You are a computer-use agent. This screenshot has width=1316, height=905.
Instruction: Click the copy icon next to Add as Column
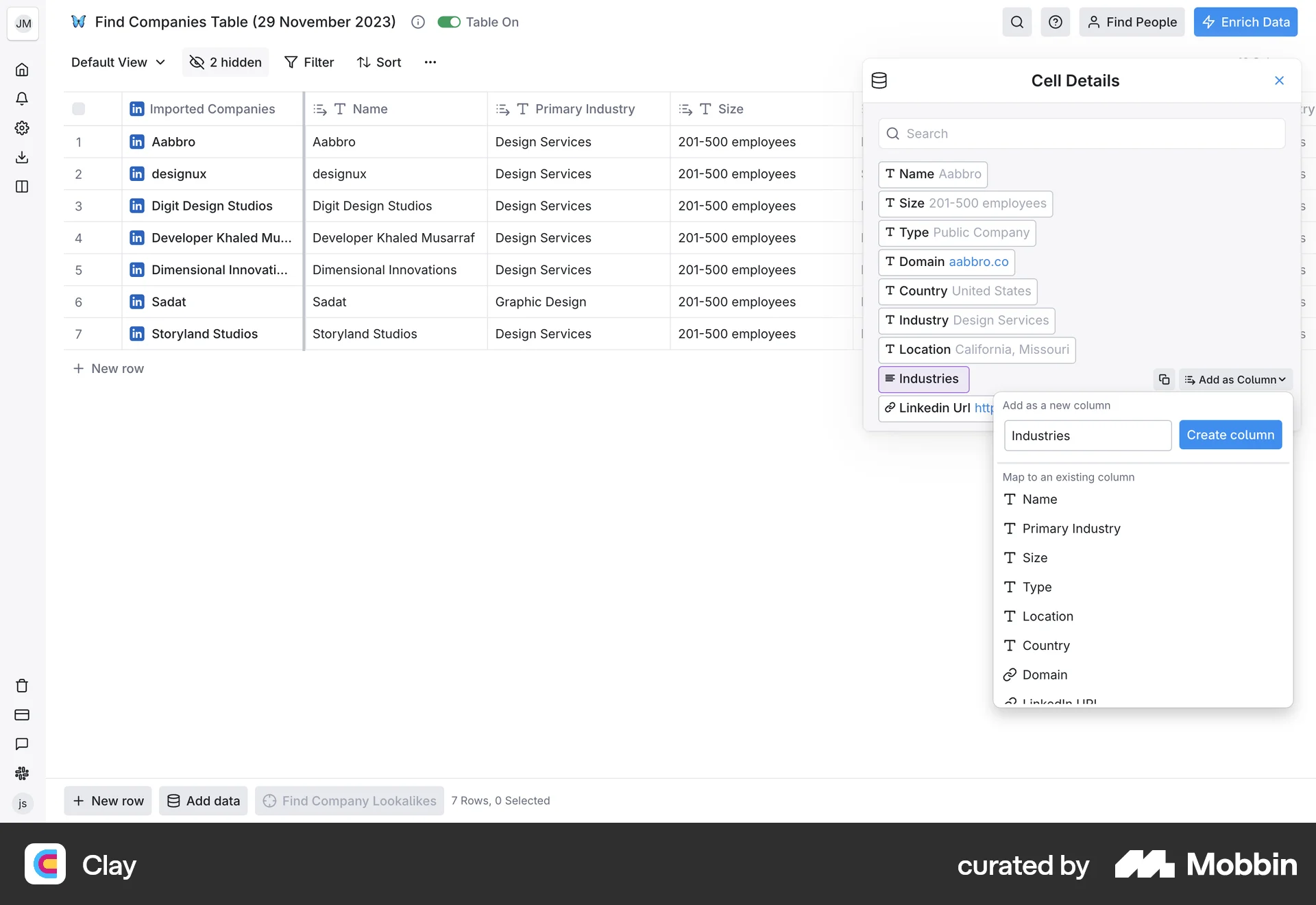pos(1163,379)
